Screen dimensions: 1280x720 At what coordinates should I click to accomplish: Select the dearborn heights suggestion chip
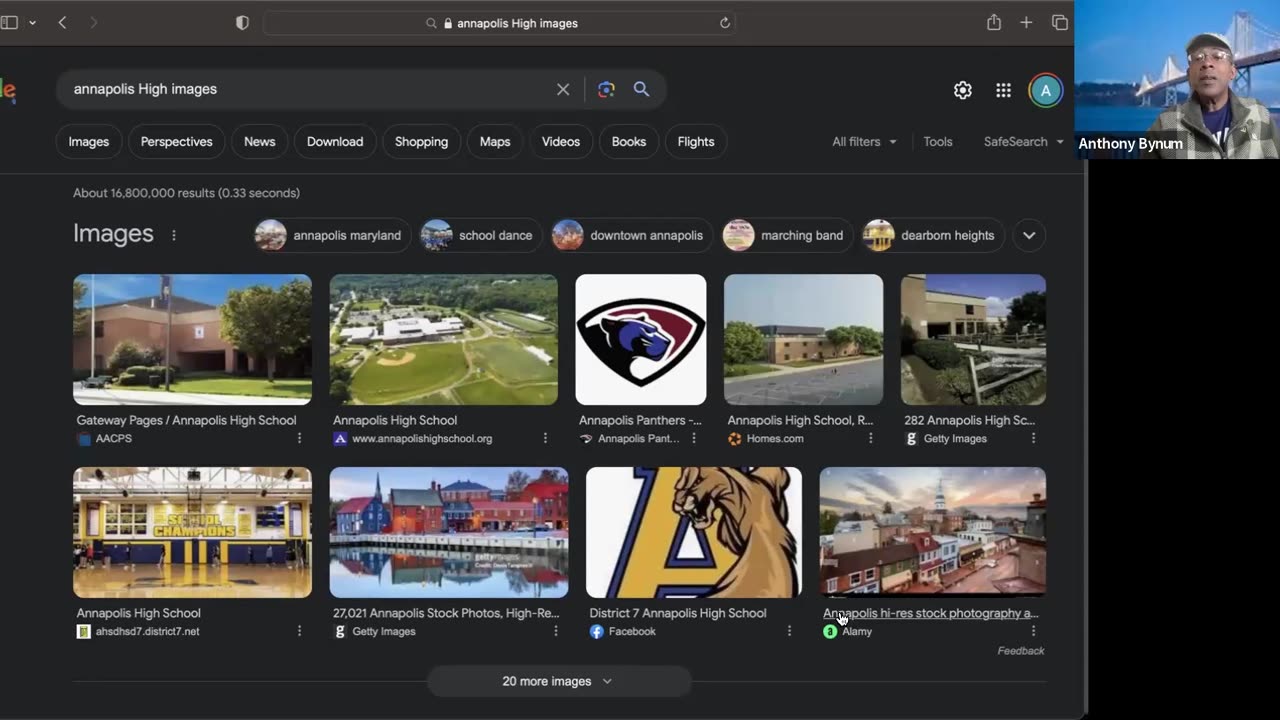934,235
